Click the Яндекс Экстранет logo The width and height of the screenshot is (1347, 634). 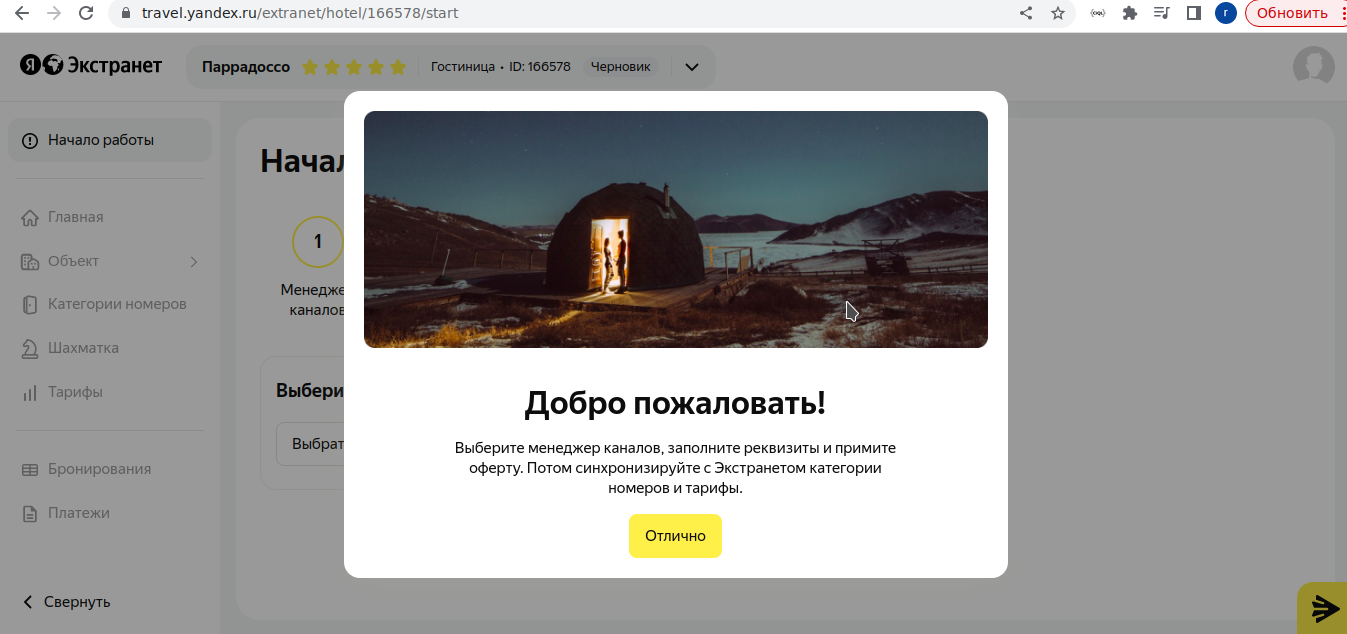point(90,65)
